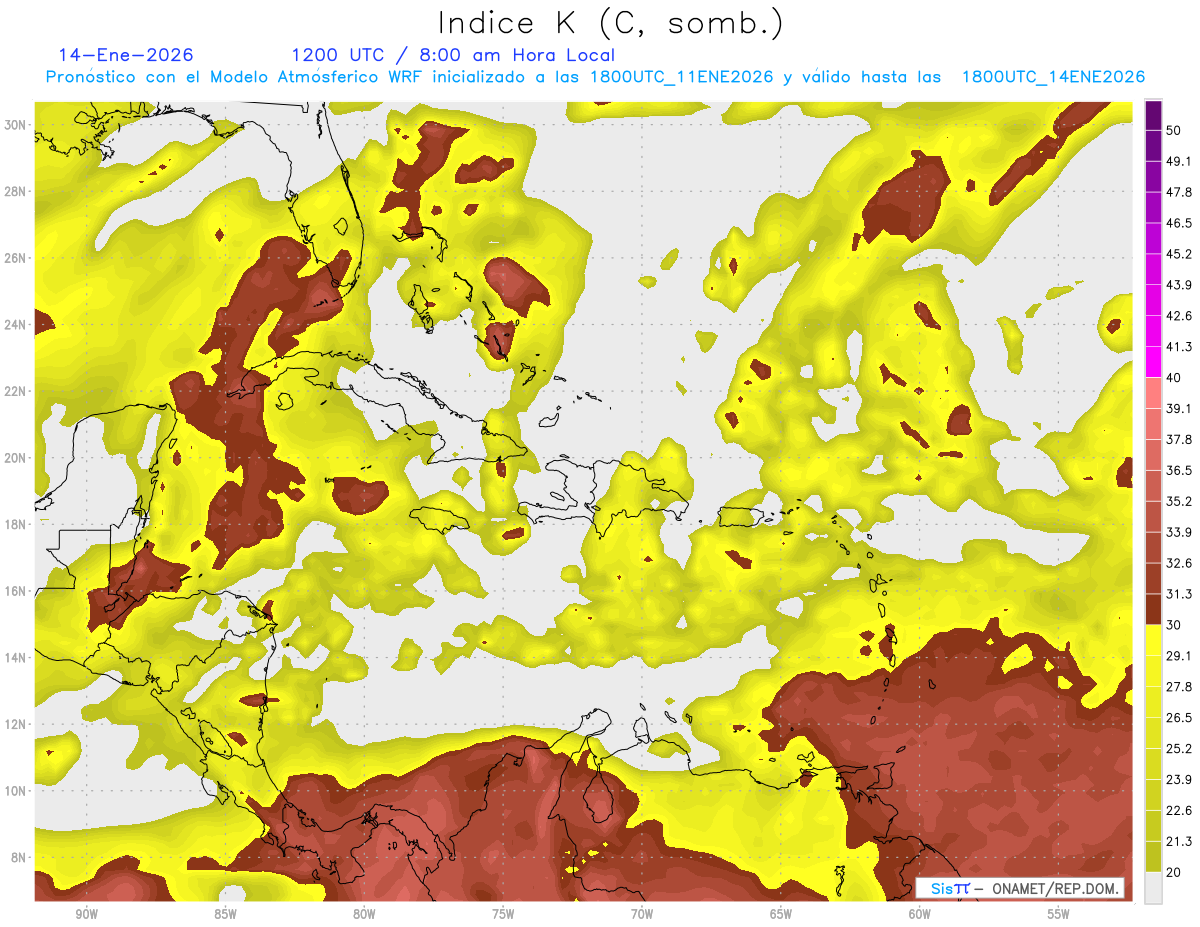Click the colorbar value 32.6
1200x927 pixels.
1179,563
